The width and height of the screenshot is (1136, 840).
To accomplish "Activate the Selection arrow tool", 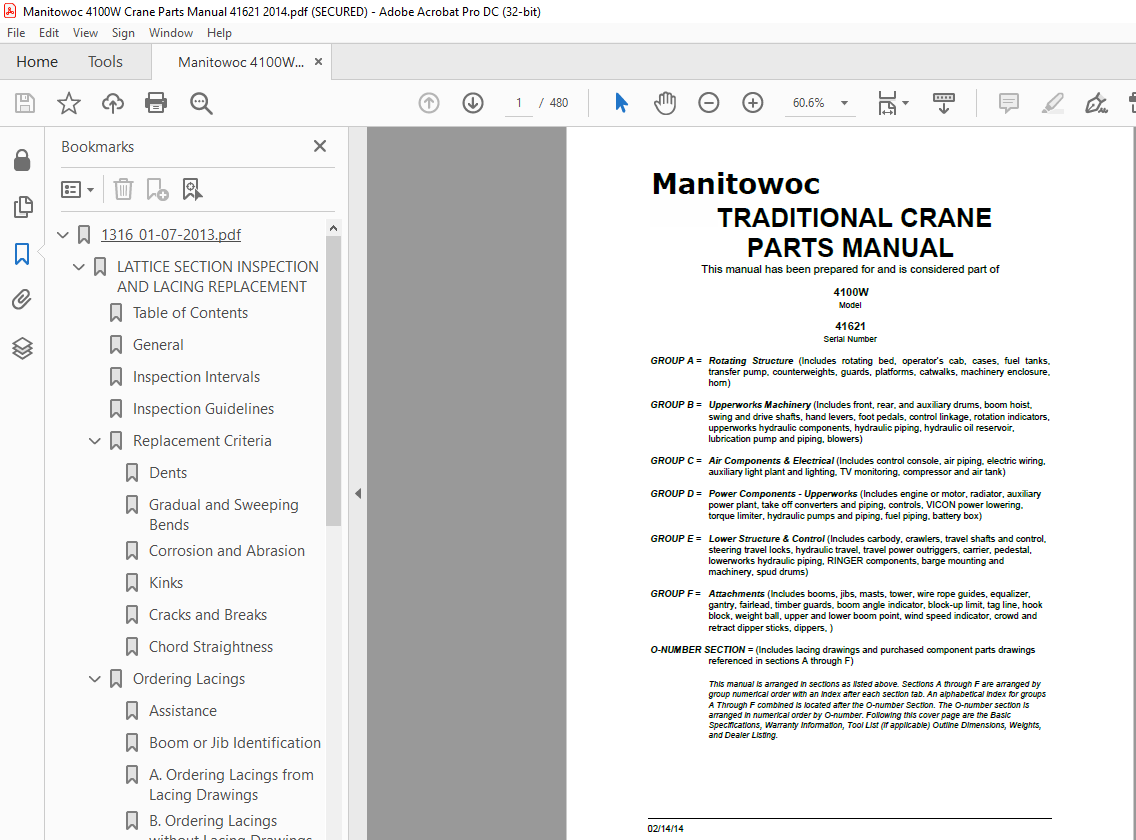I will [622, 103].
